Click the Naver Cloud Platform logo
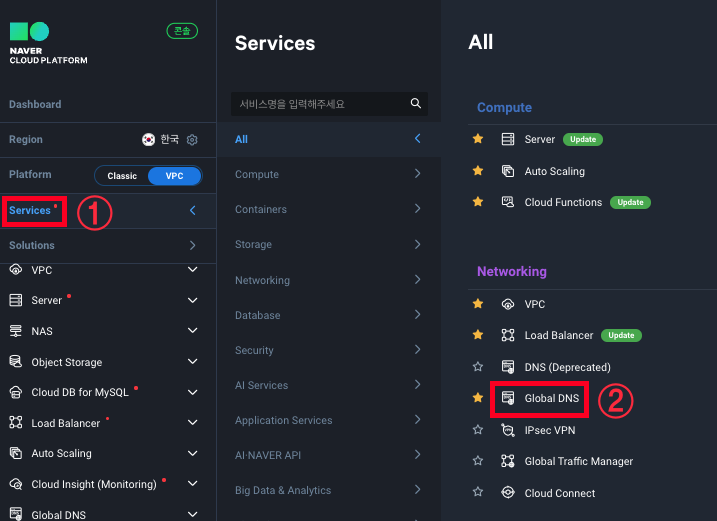Image resolution: width=717 pixels, height=521 pixels. pyautogui.click(x=48, y=43)
